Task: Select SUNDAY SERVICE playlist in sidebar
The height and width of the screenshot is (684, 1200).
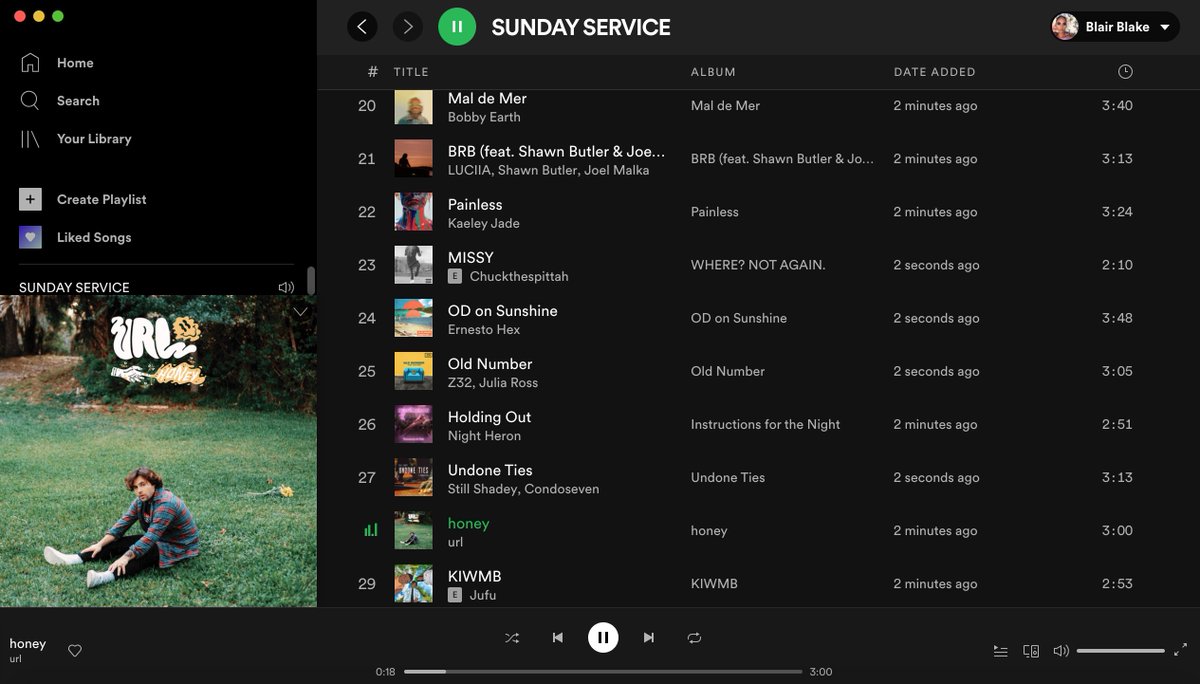Action: pyautogui.click(x=74, y=287)
